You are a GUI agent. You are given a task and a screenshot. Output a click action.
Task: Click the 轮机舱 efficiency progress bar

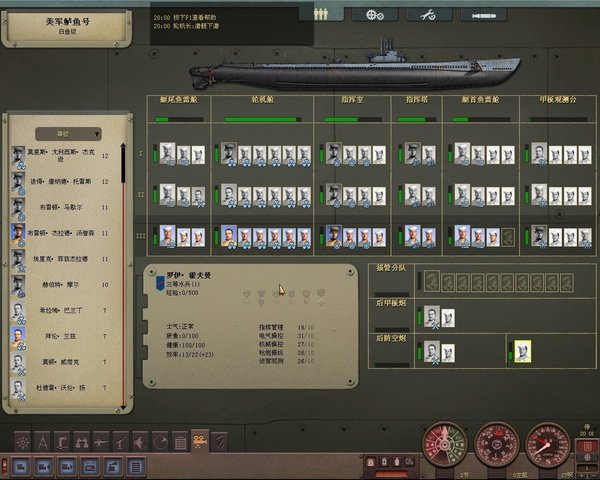coord(262,119)
